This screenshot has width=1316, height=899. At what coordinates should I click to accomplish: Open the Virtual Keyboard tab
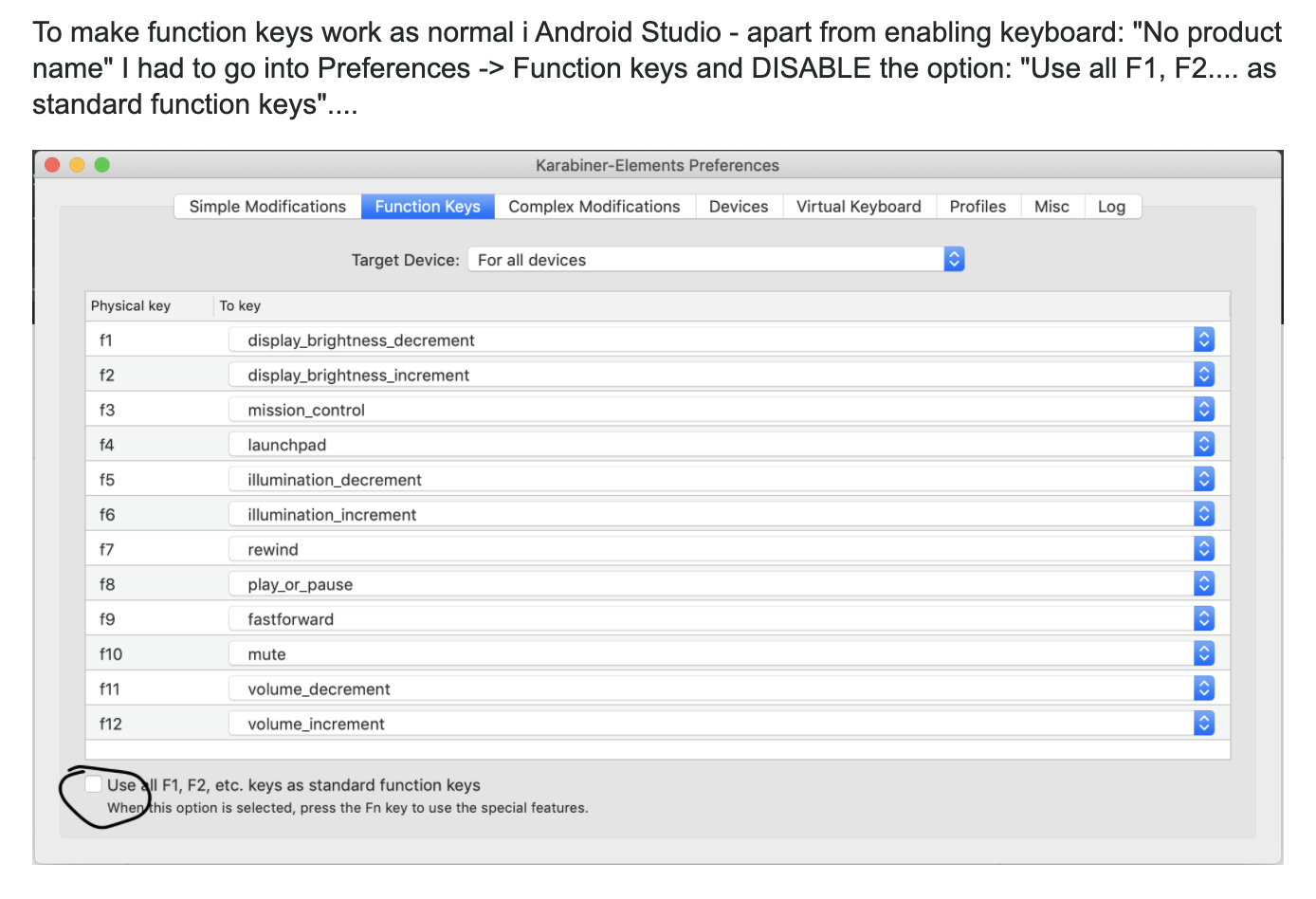859,207
